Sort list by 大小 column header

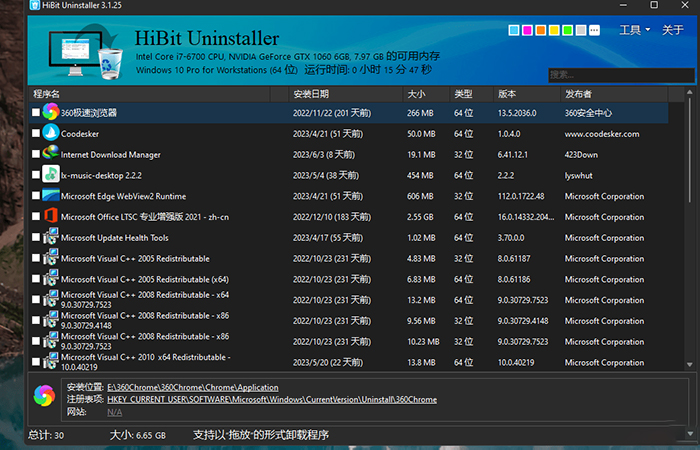426,94
